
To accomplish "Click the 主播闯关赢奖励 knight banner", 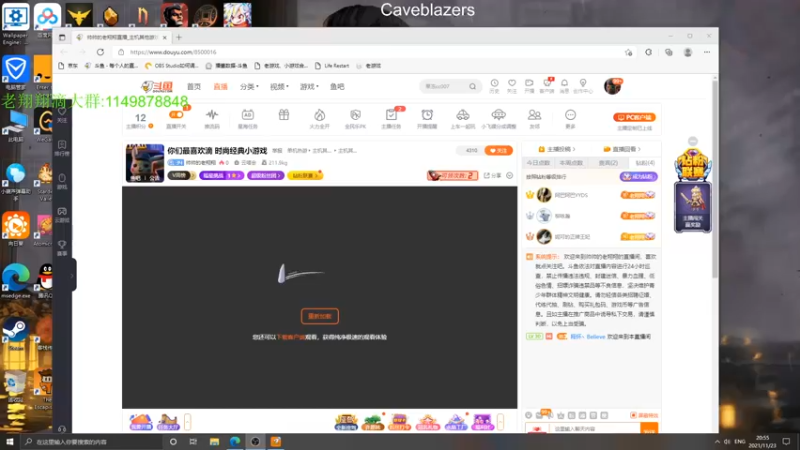I will (692, 207).
